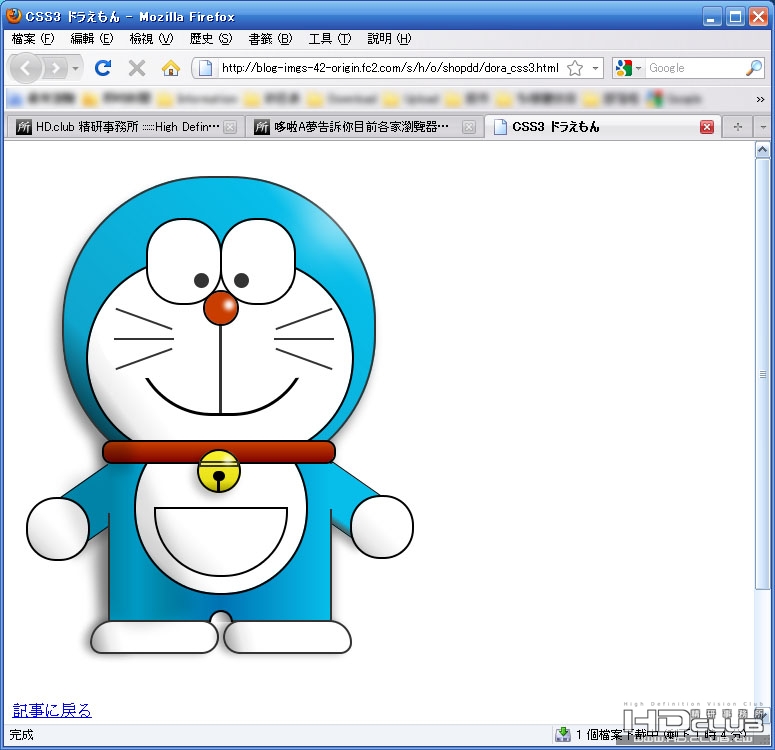The height and width of the screenshot is (750, 775).
Task: Open the list all tabs dropdown
Action: point(762,127)
